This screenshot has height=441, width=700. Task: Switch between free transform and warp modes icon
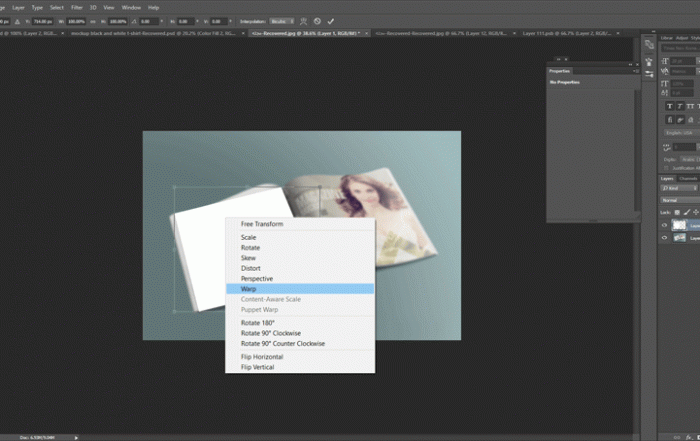click(304, 21)
